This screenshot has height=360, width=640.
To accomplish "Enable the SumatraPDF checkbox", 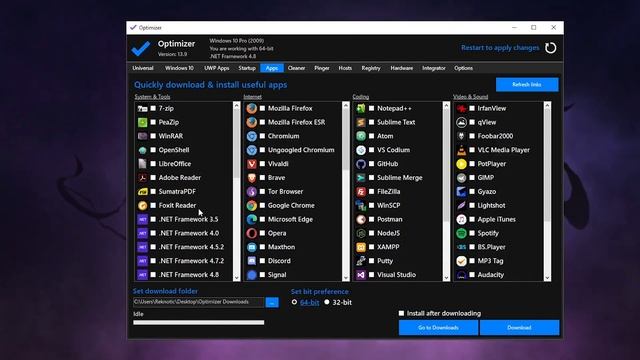I will click(153, 191).
